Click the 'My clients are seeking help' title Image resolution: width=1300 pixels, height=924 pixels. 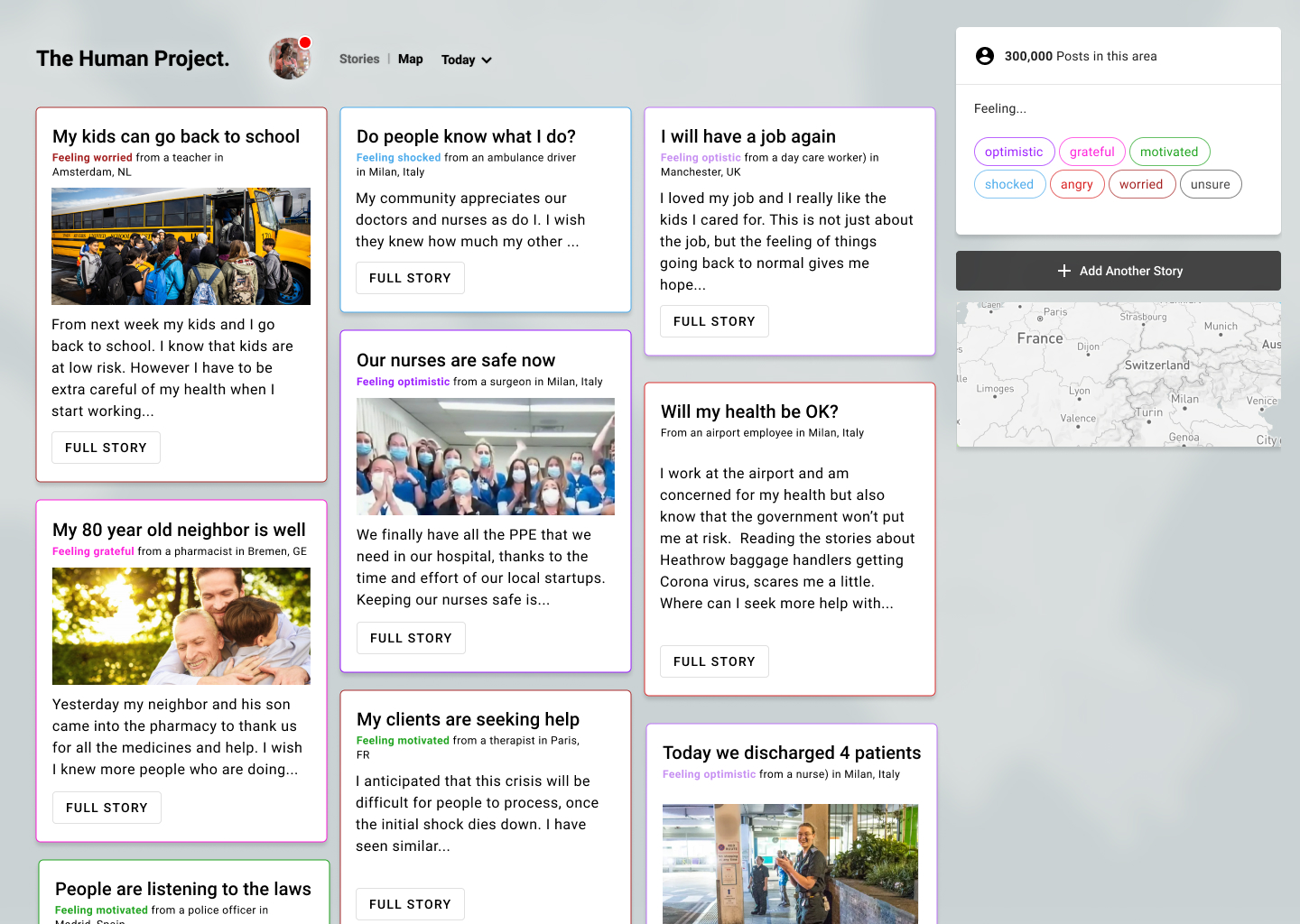pos(468,719)
